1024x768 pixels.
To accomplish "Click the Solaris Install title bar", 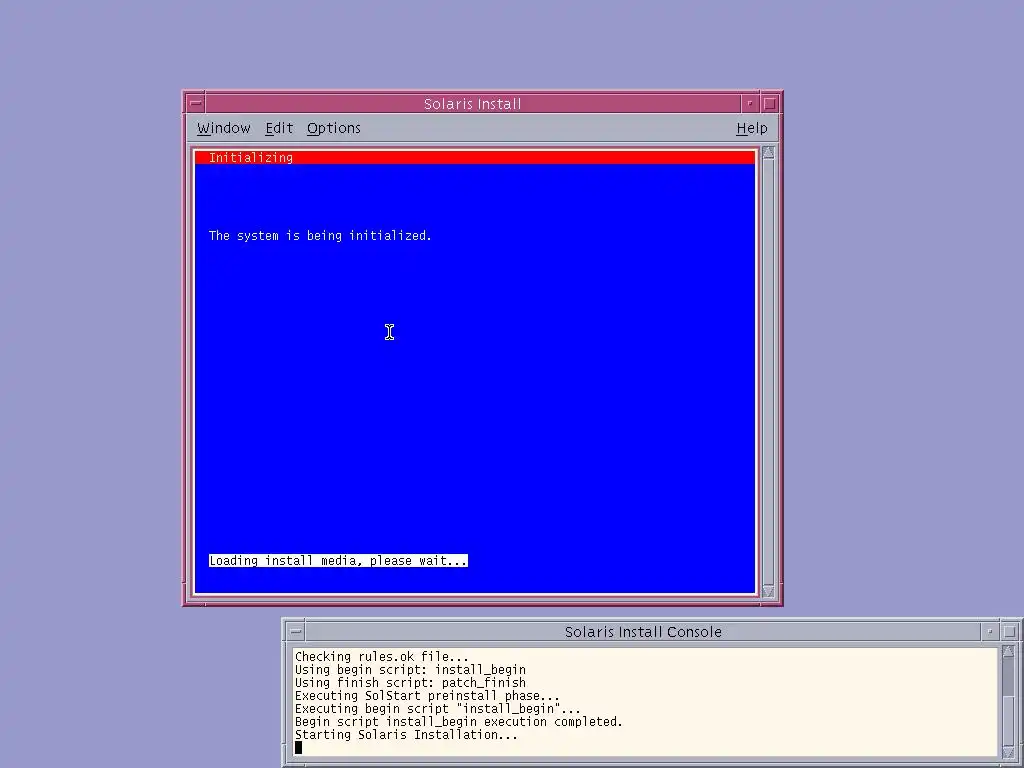I will coord(472,103).
